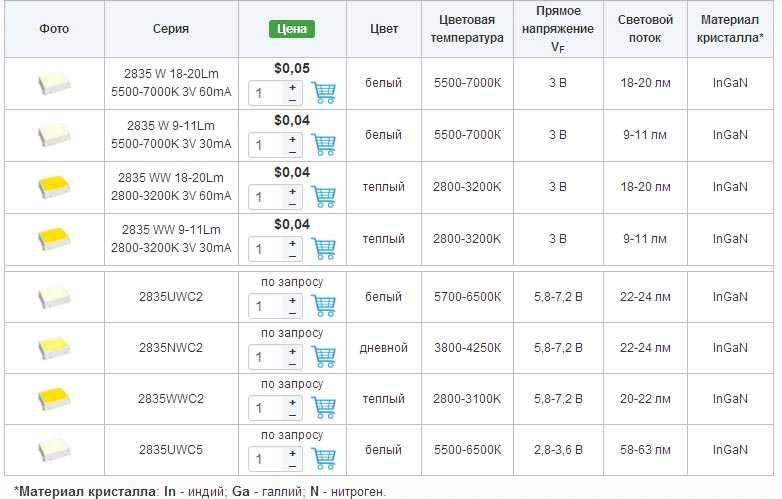Open the photo thumbnail of 2835NWC2

(54, 348)
